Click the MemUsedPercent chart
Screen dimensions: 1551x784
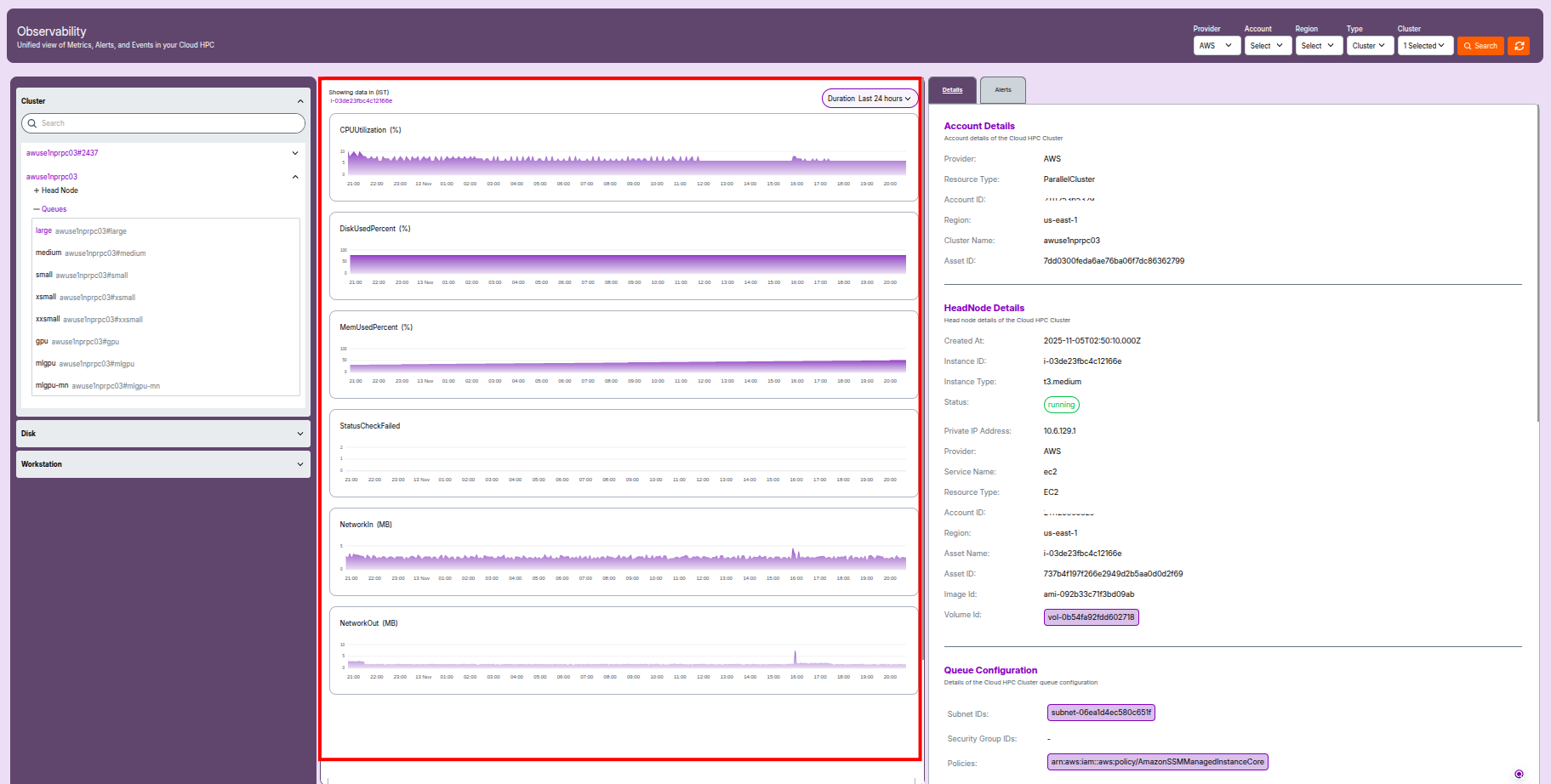click(624, 355)
